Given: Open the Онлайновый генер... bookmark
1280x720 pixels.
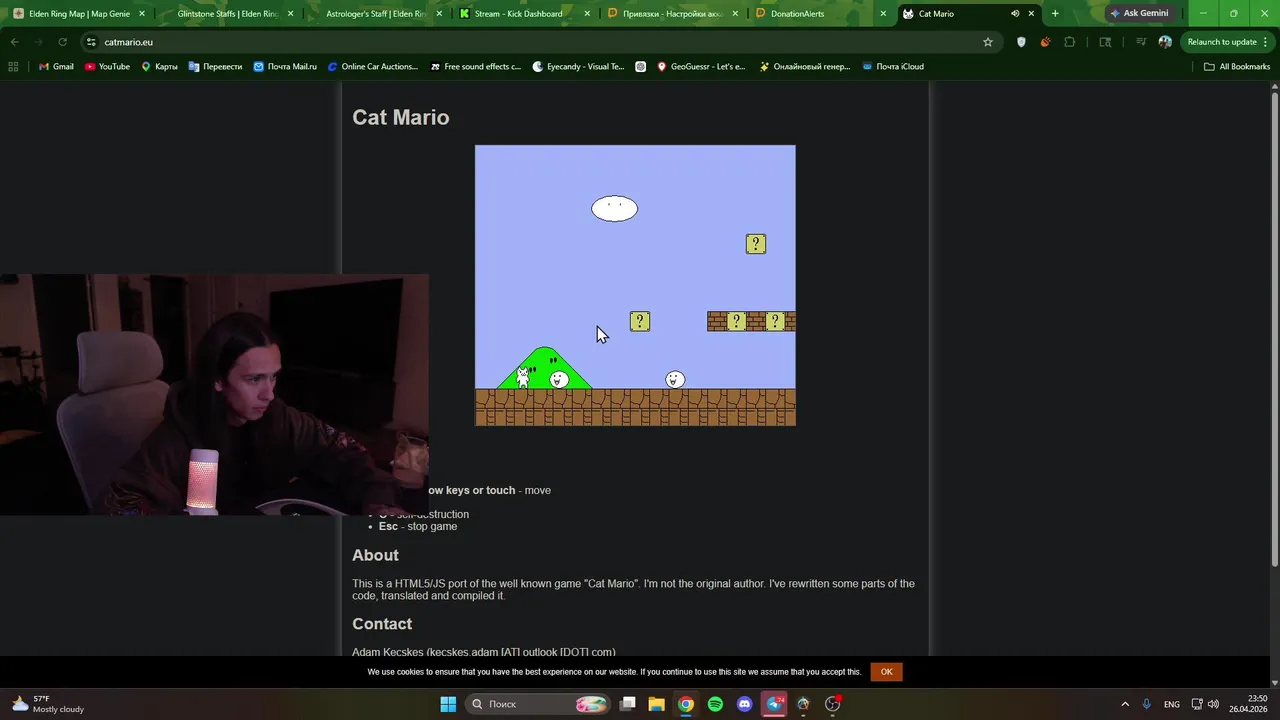Looking at the screenshot, I should pos(805,66).
